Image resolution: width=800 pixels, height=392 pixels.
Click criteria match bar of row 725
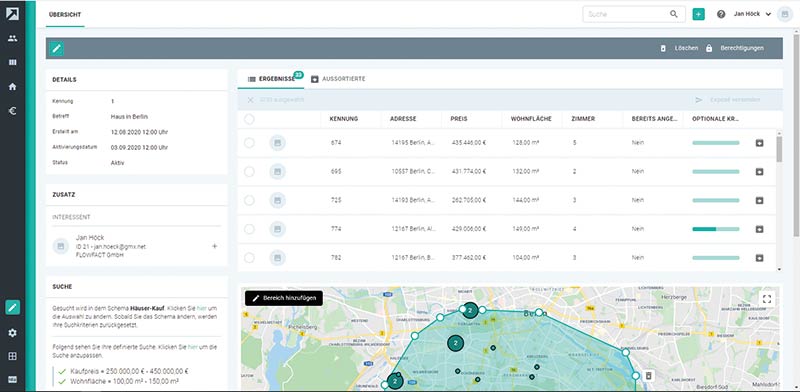716,200
